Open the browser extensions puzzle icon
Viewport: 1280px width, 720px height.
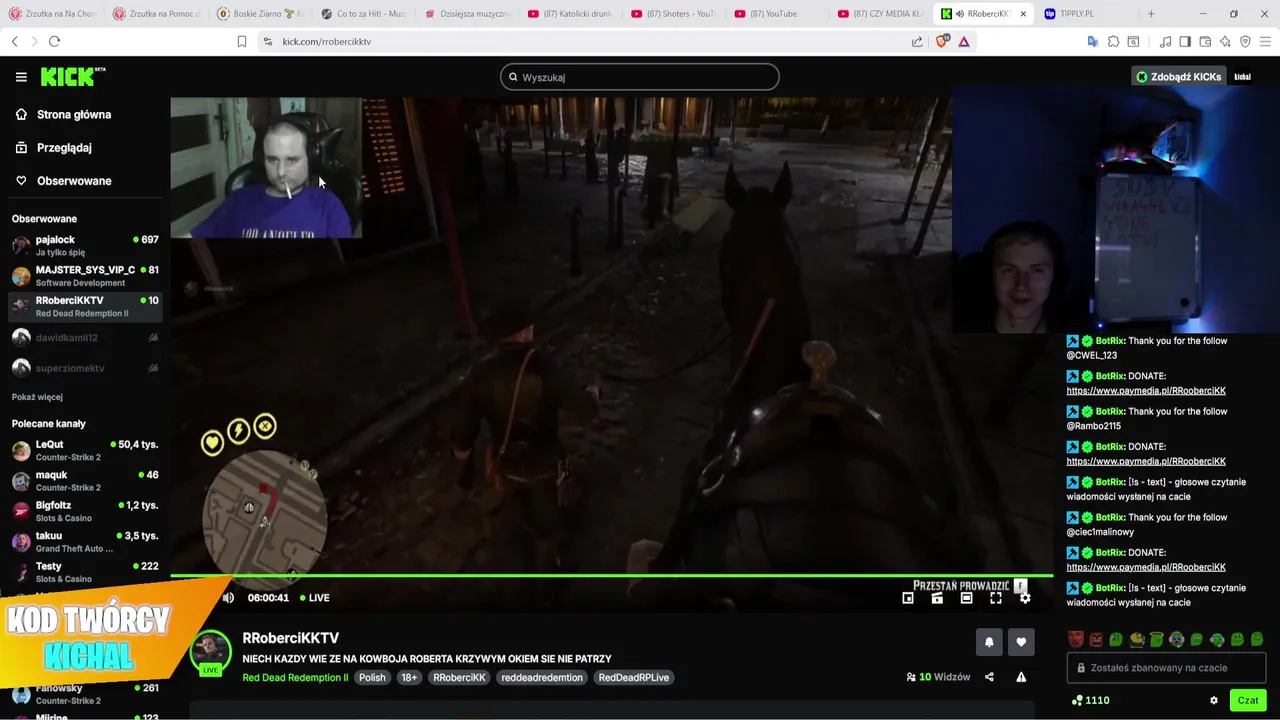pyautogui.click(x=1113, y=41)
